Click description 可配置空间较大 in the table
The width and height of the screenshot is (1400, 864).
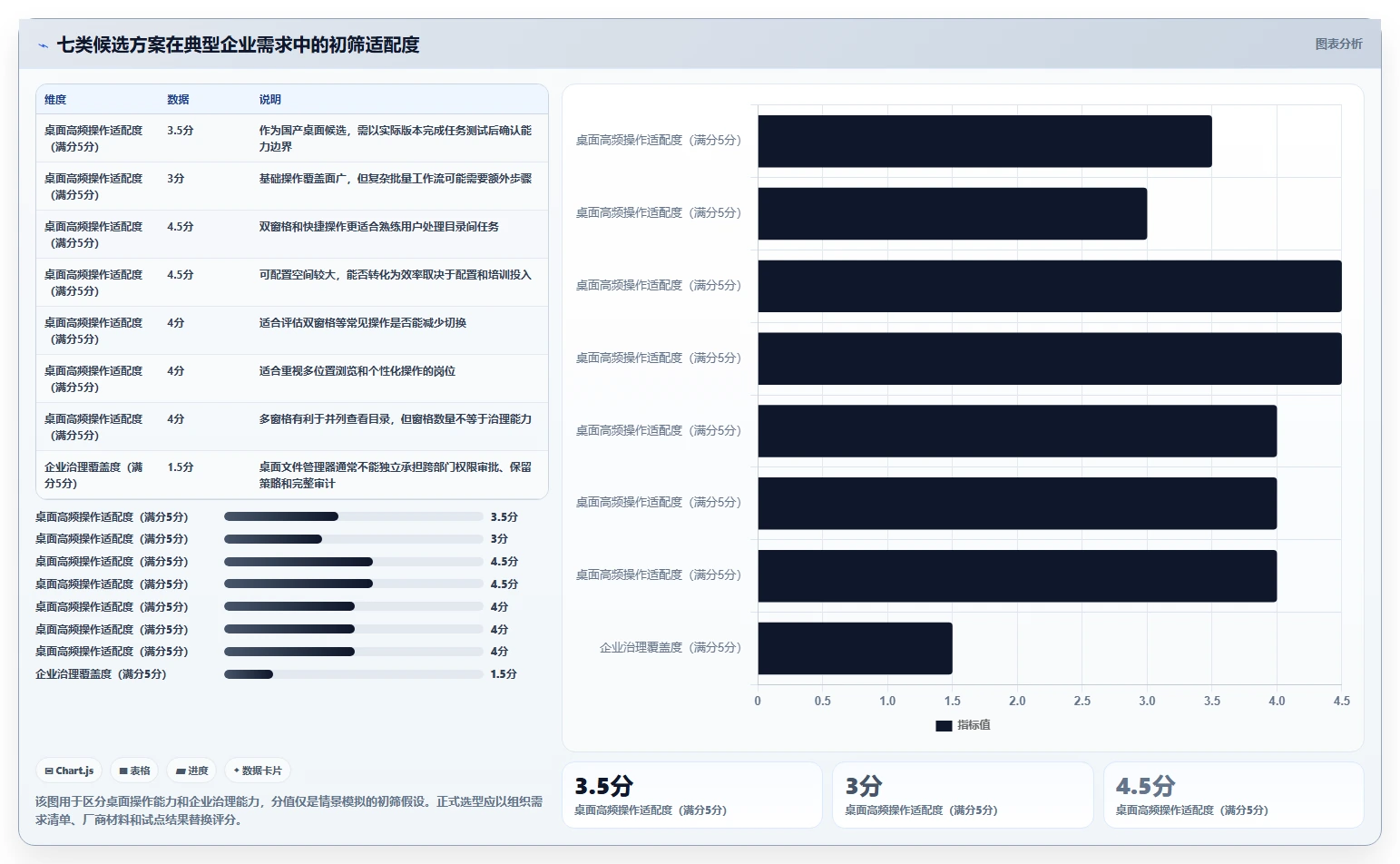(x=396, y=275)
